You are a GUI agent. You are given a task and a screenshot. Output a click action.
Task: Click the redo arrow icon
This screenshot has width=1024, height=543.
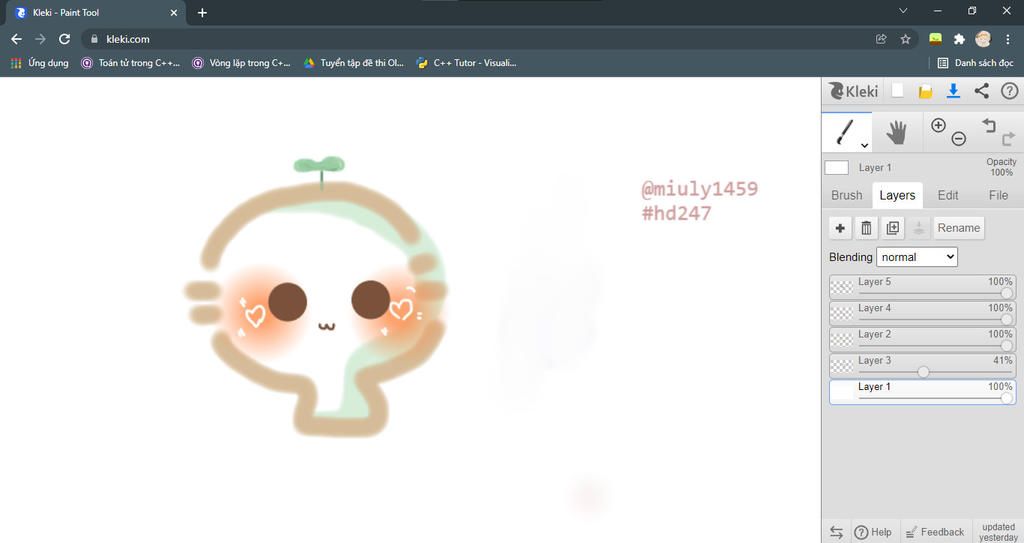1008,139
